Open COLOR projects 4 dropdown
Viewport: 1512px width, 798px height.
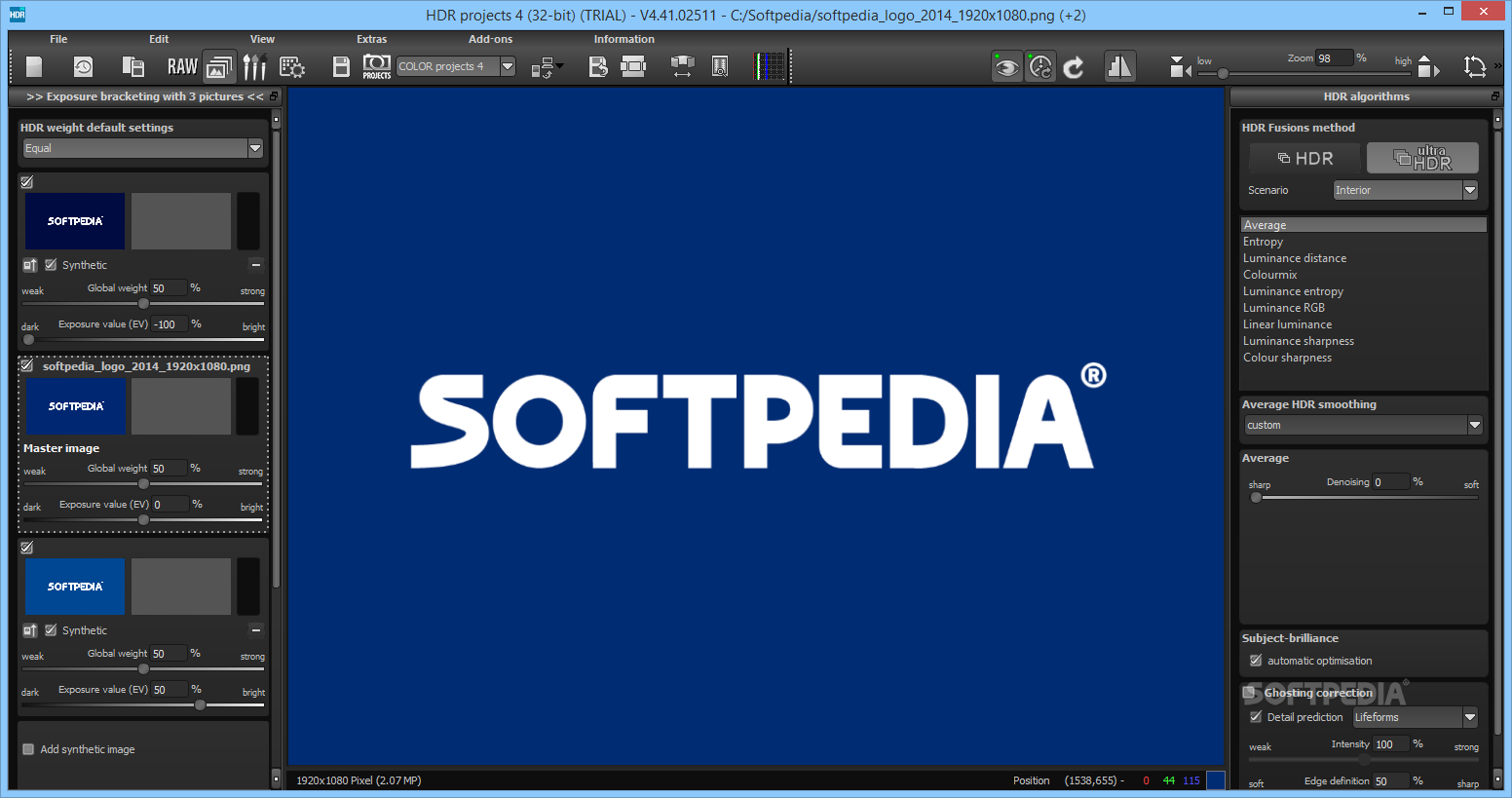pyautogui.click(x=455, y=66)
